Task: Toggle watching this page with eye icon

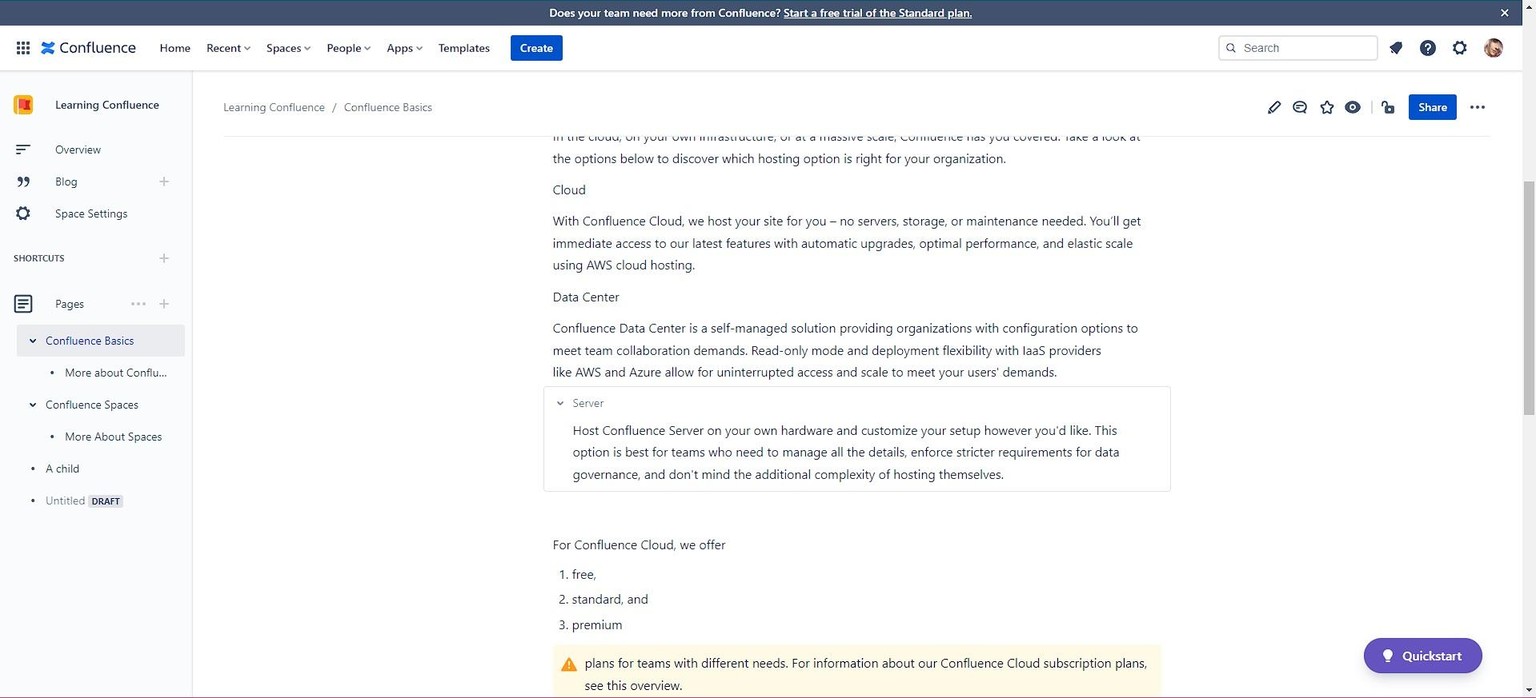Action: (x=1353, y=107)
